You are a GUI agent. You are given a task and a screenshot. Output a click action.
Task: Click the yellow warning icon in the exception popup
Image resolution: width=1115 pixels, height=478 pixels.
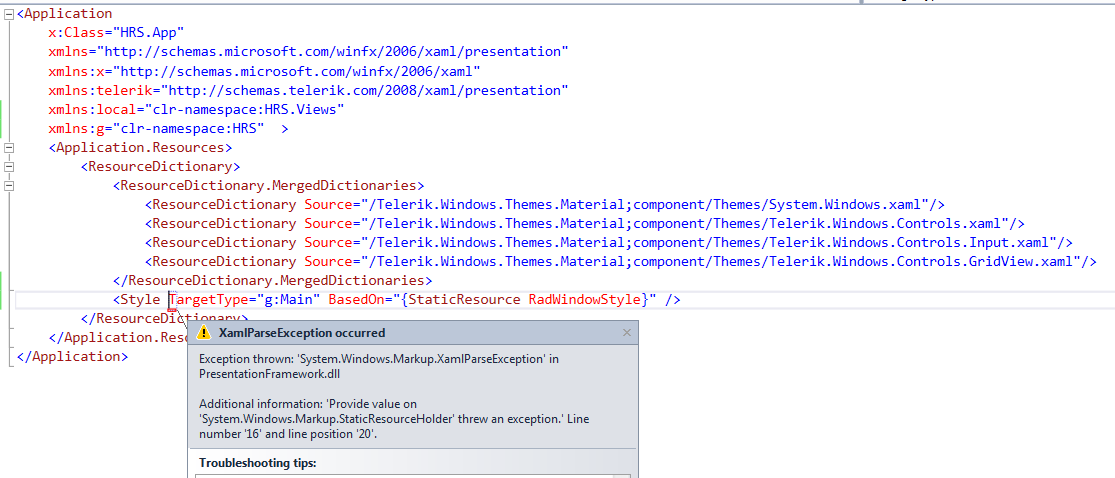coord(204,333)
